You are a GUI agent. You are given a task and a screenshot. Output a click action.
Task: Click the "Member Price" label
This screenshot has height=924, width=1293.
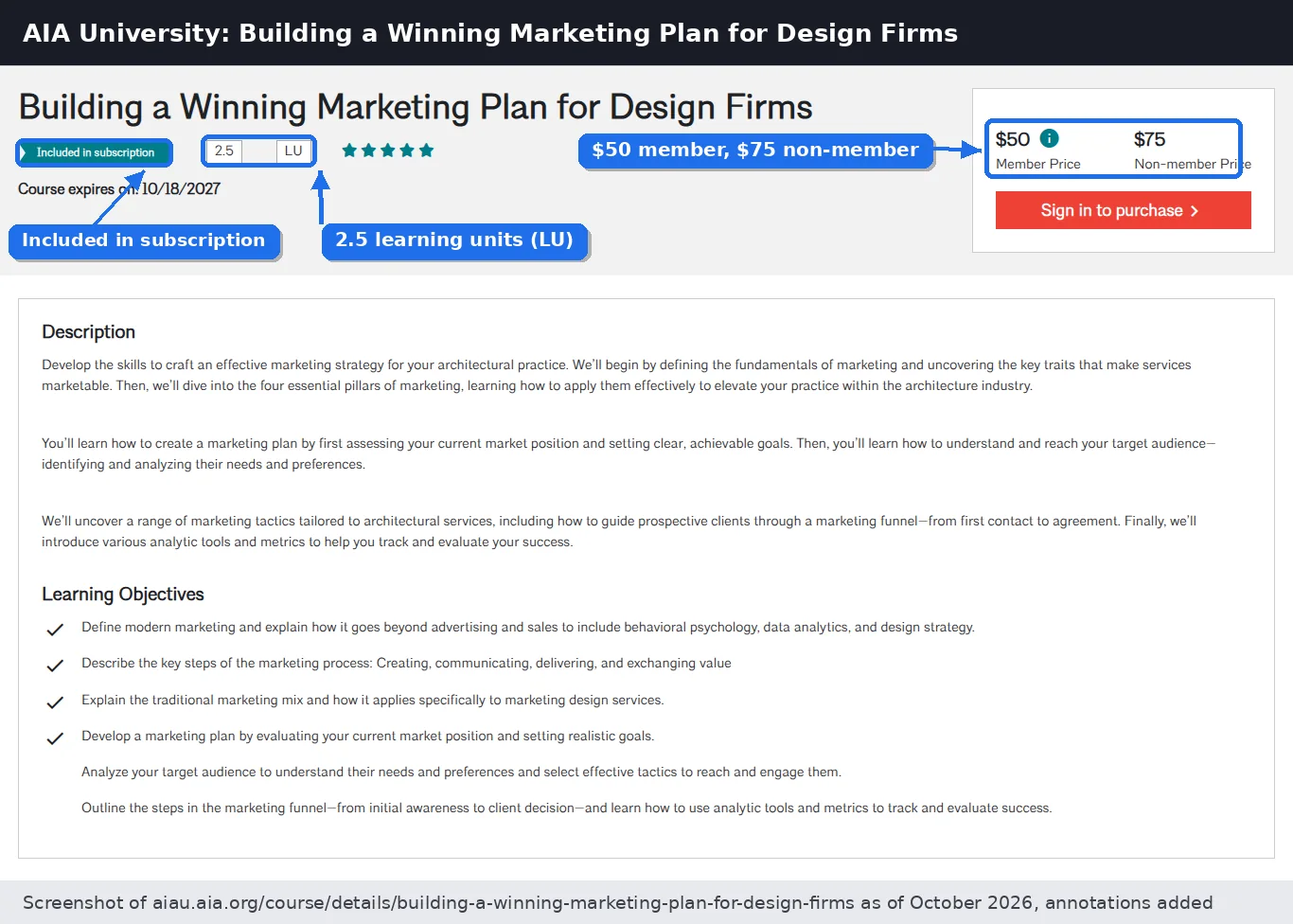1037,164
